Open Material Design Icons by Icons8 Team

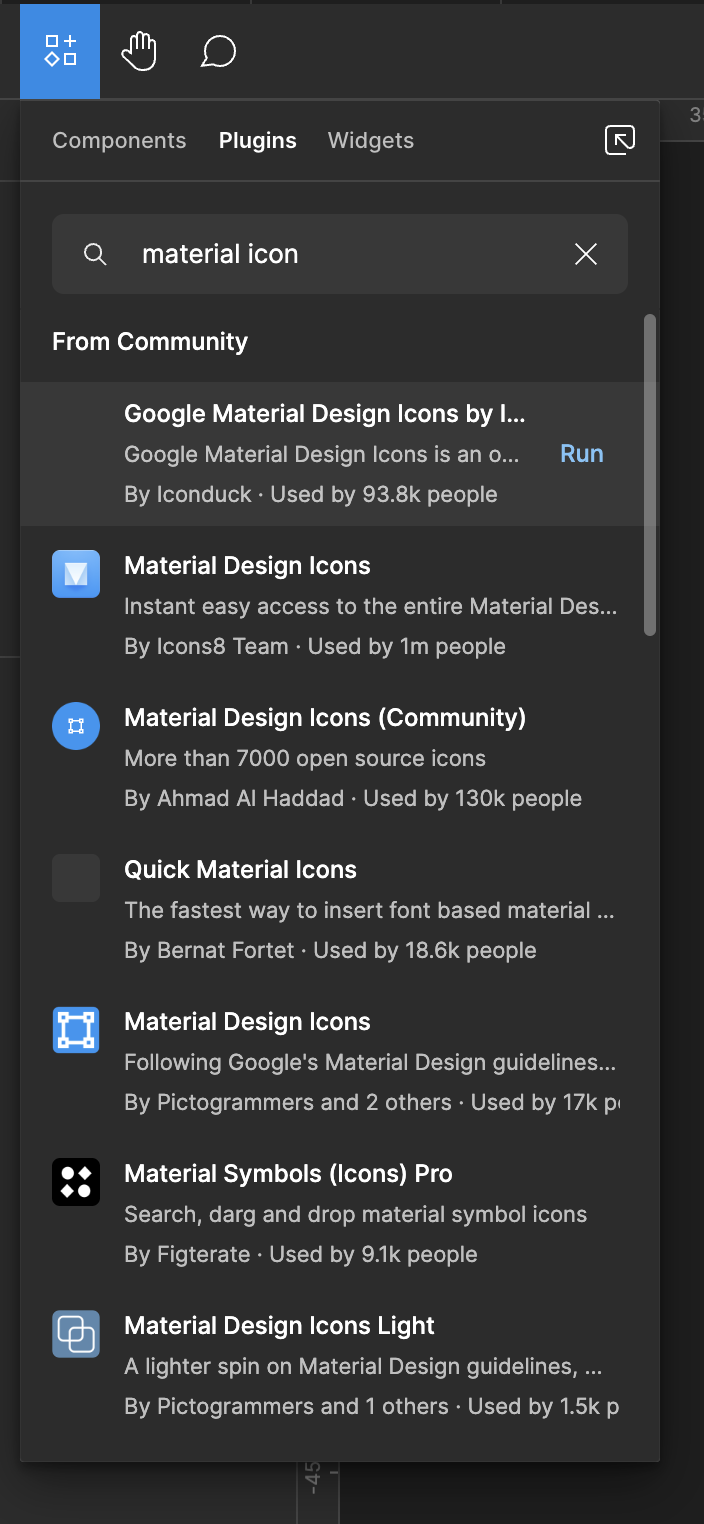click(x=340, y=606)
